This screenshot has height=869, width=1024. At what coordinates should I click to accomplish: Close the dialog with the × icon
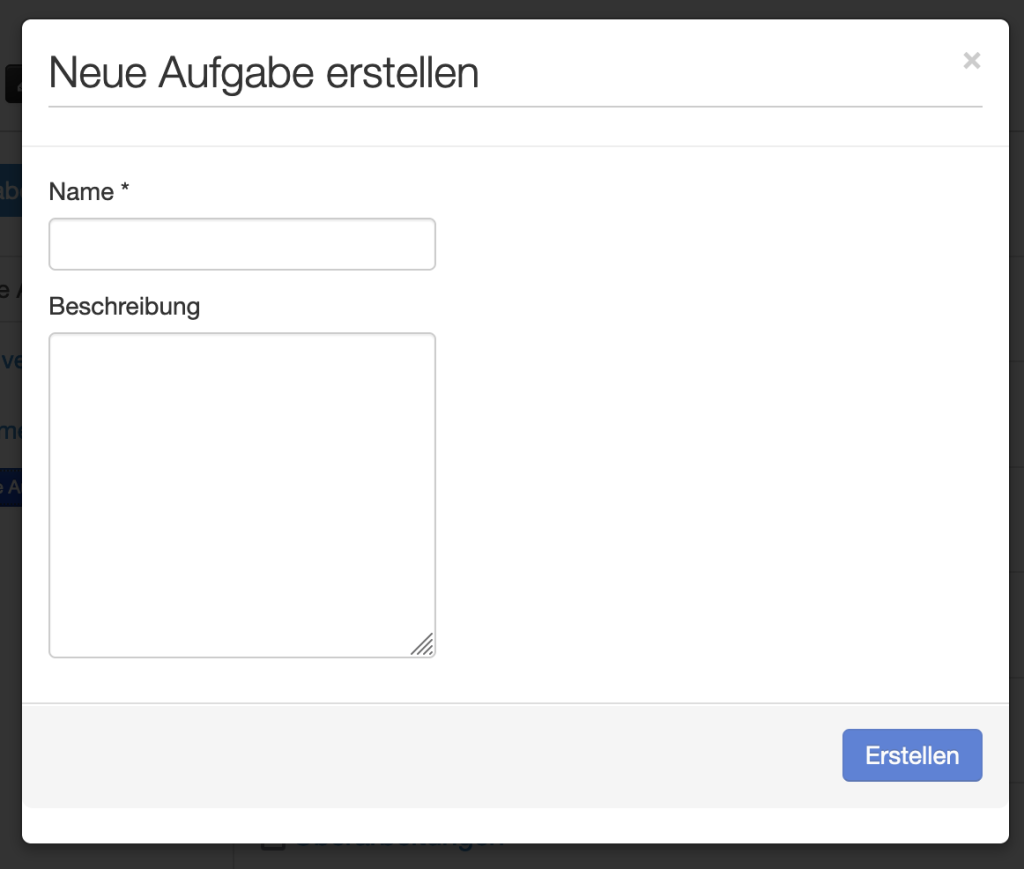coord(971,61)
